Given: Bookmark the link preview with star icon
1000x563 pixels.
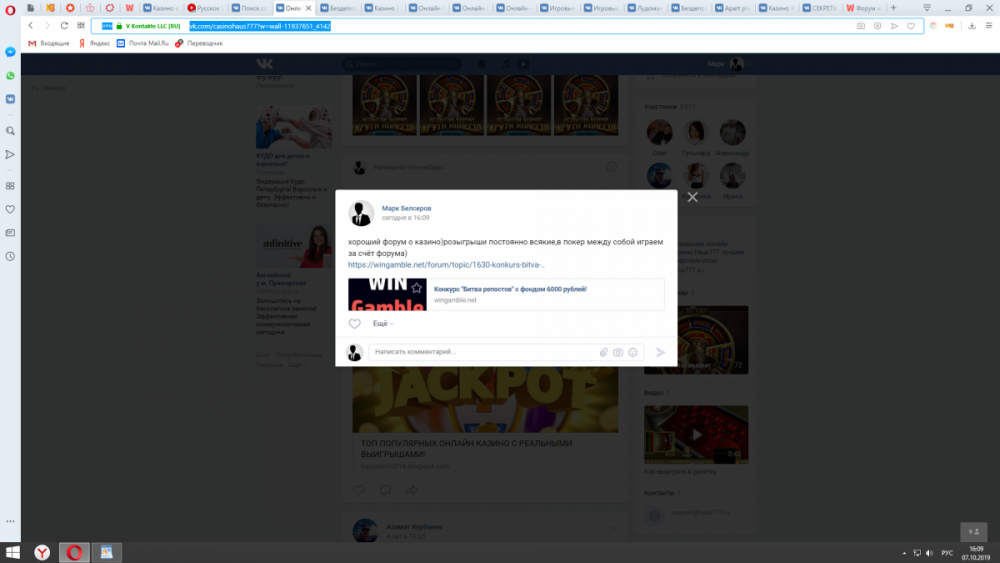Looking at the screenshot, I should tap(417, 288).
